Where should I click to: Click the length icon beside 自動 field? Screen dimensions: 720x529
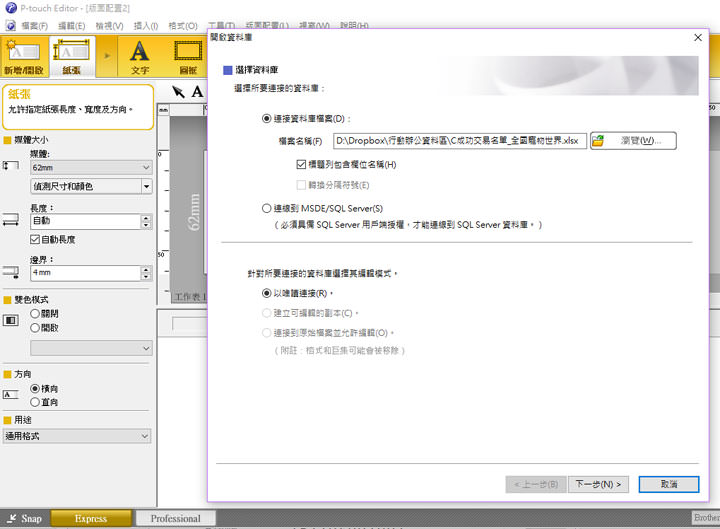click(11, 219)
